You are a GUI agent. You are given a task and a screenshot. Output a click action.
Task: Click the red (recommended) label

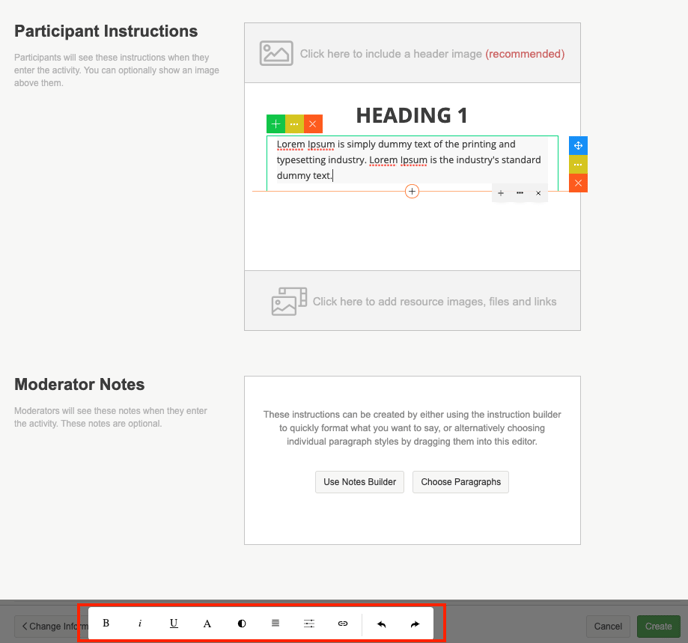point(525,54)
